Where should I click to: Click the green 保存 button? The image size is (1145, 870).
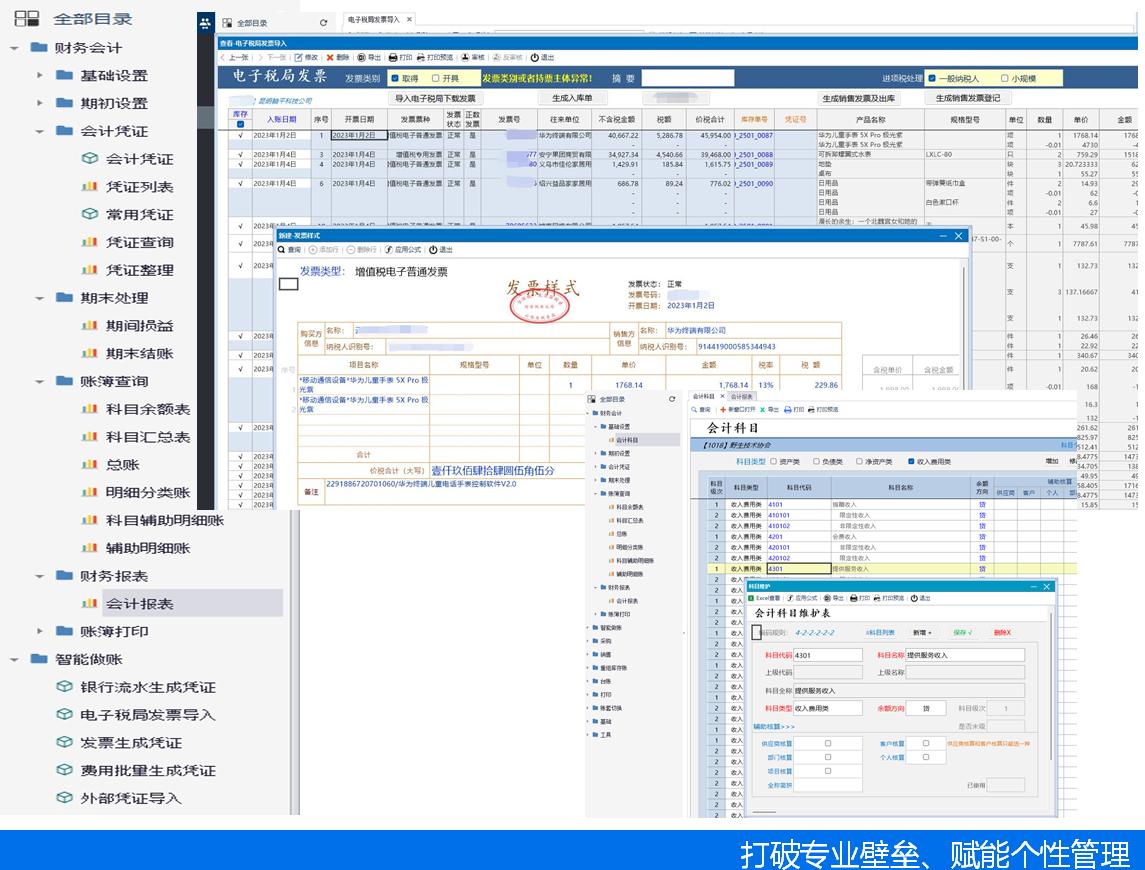(x=962, y=633)
